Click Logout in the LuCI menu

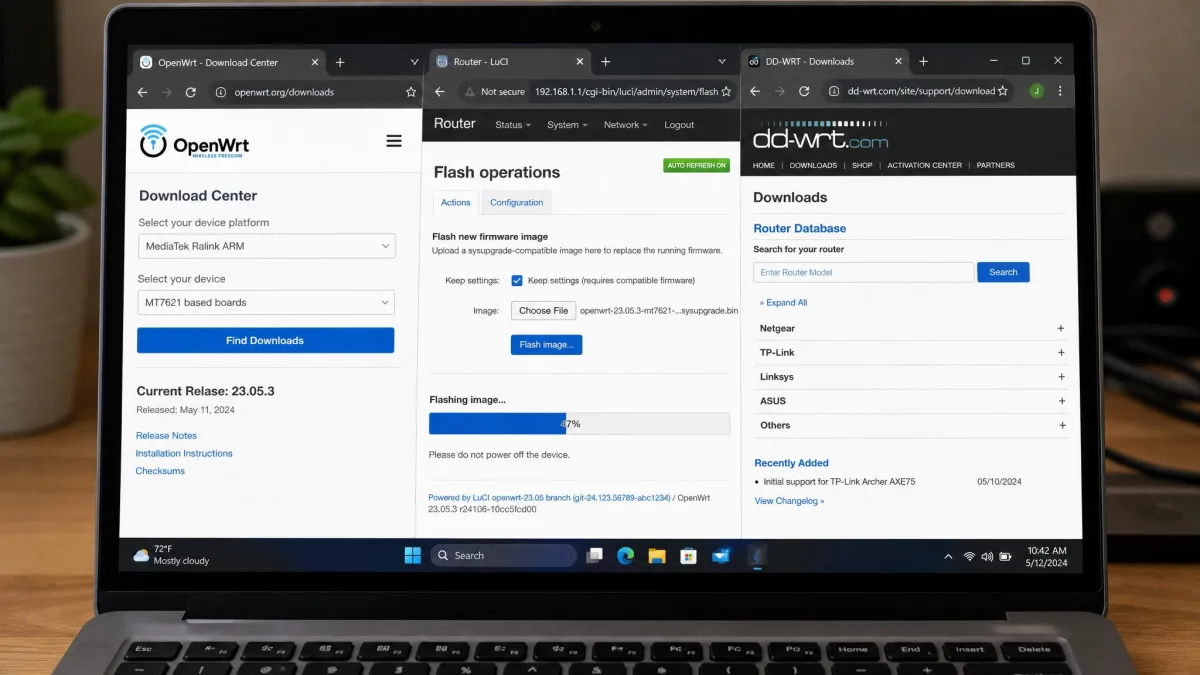click(679, 125)
